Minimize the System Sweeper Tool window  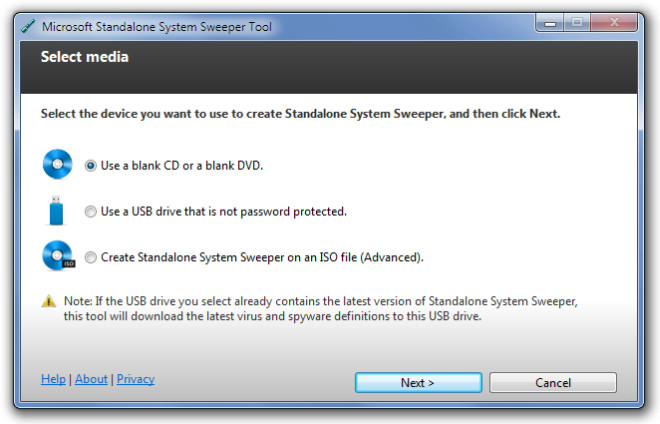[x=550, y=23]
